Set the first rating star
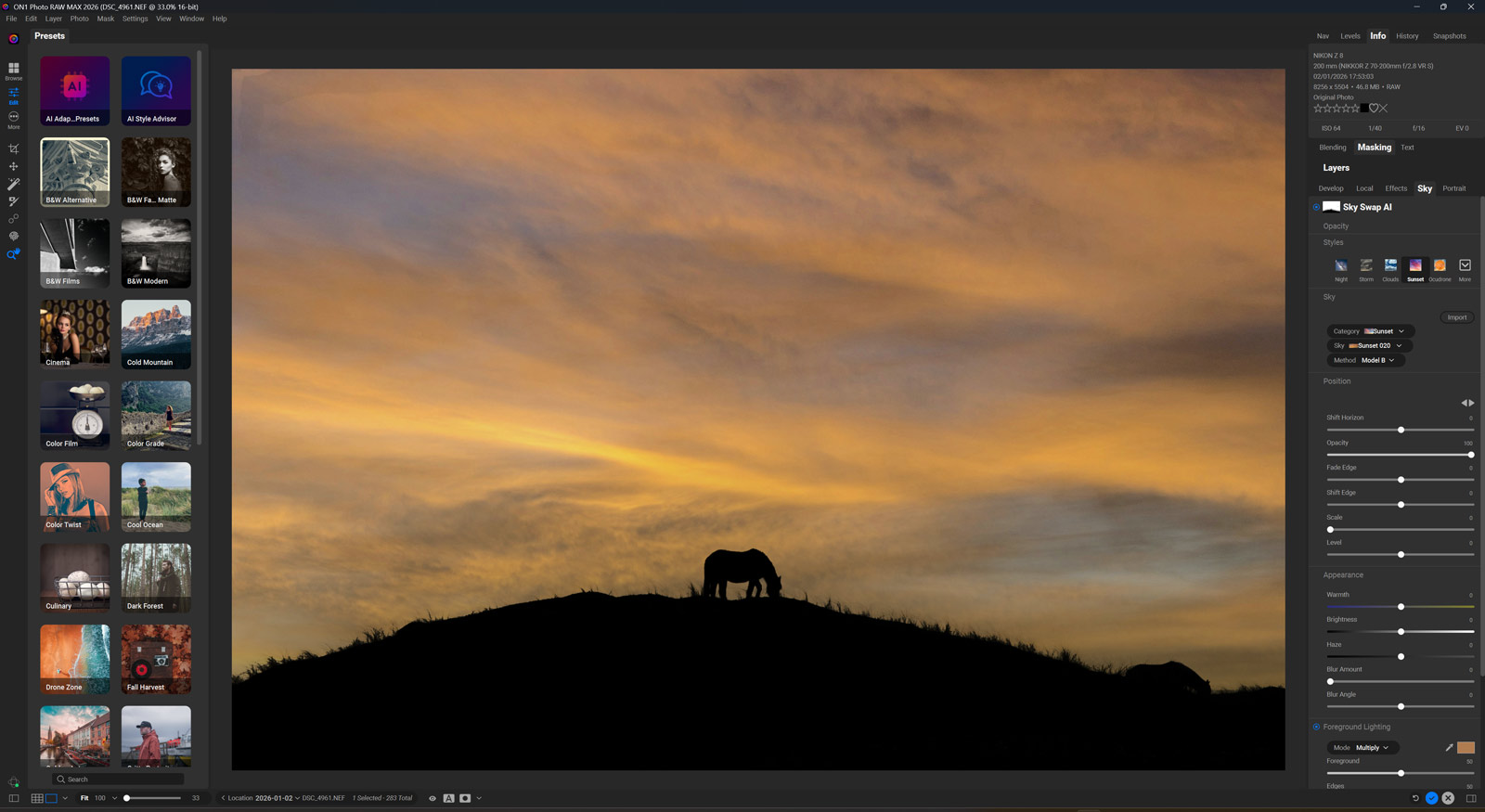The width and height of the screenshot is (1485, 812). [x=1318, y=109]
